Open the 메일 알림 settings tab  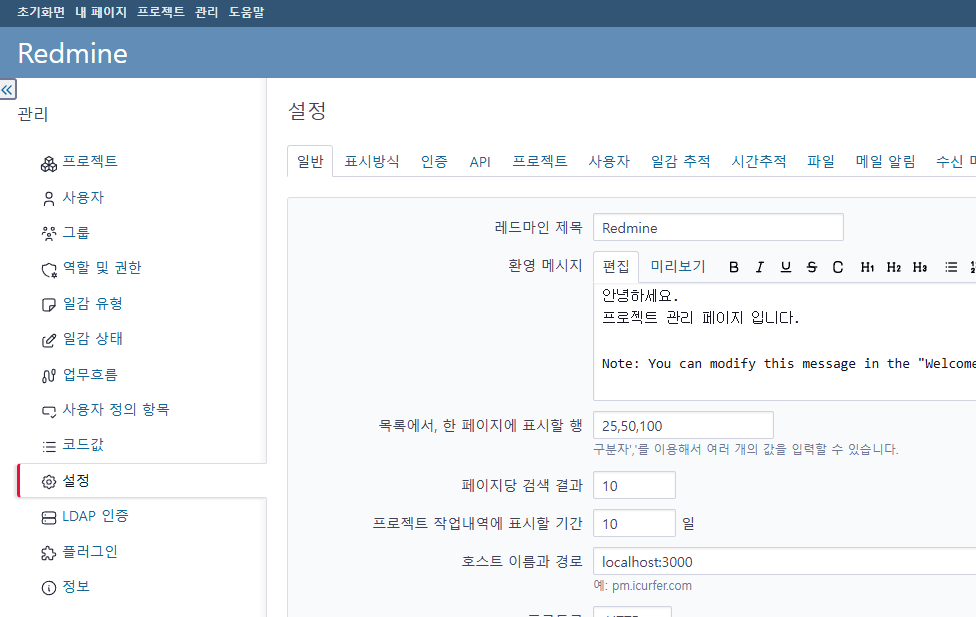click(885, 161)
